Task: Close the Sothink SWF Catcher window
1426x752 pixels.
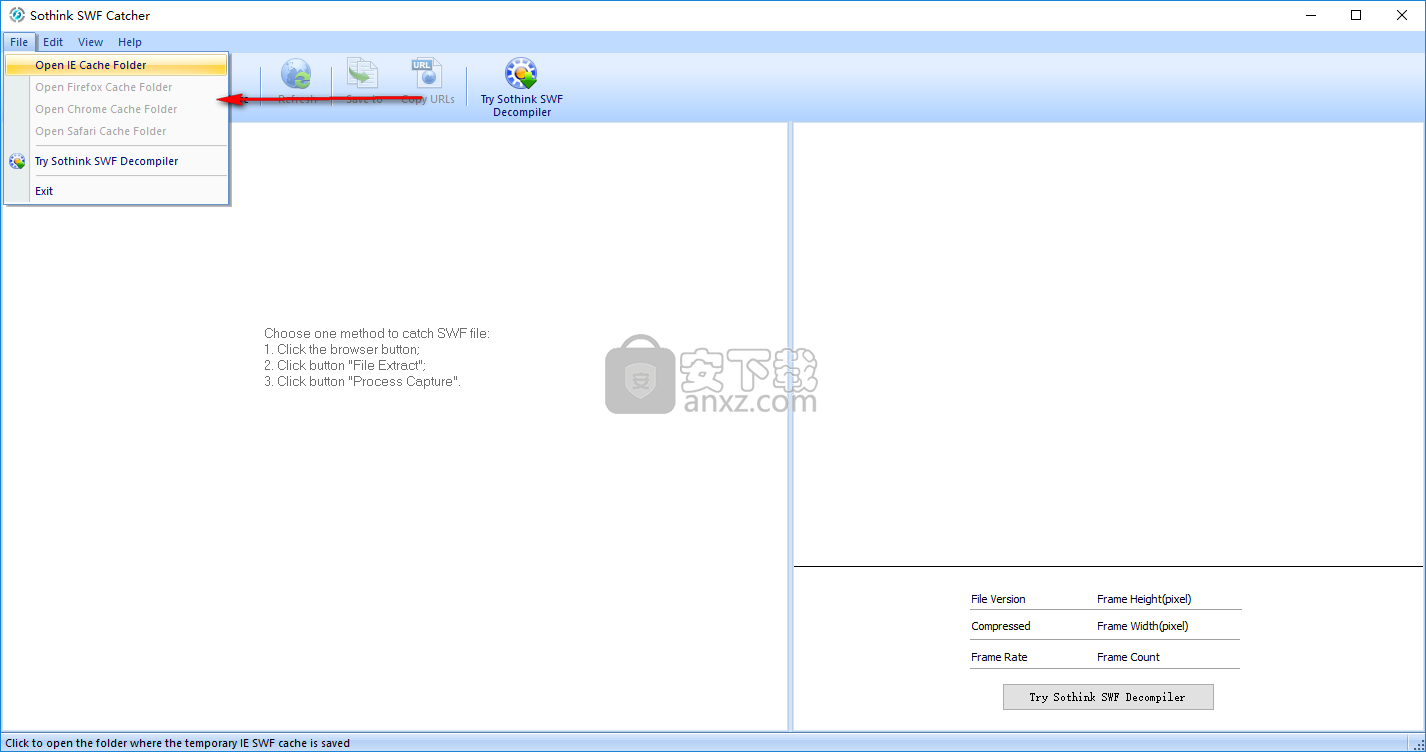Action: point(1402,15)
